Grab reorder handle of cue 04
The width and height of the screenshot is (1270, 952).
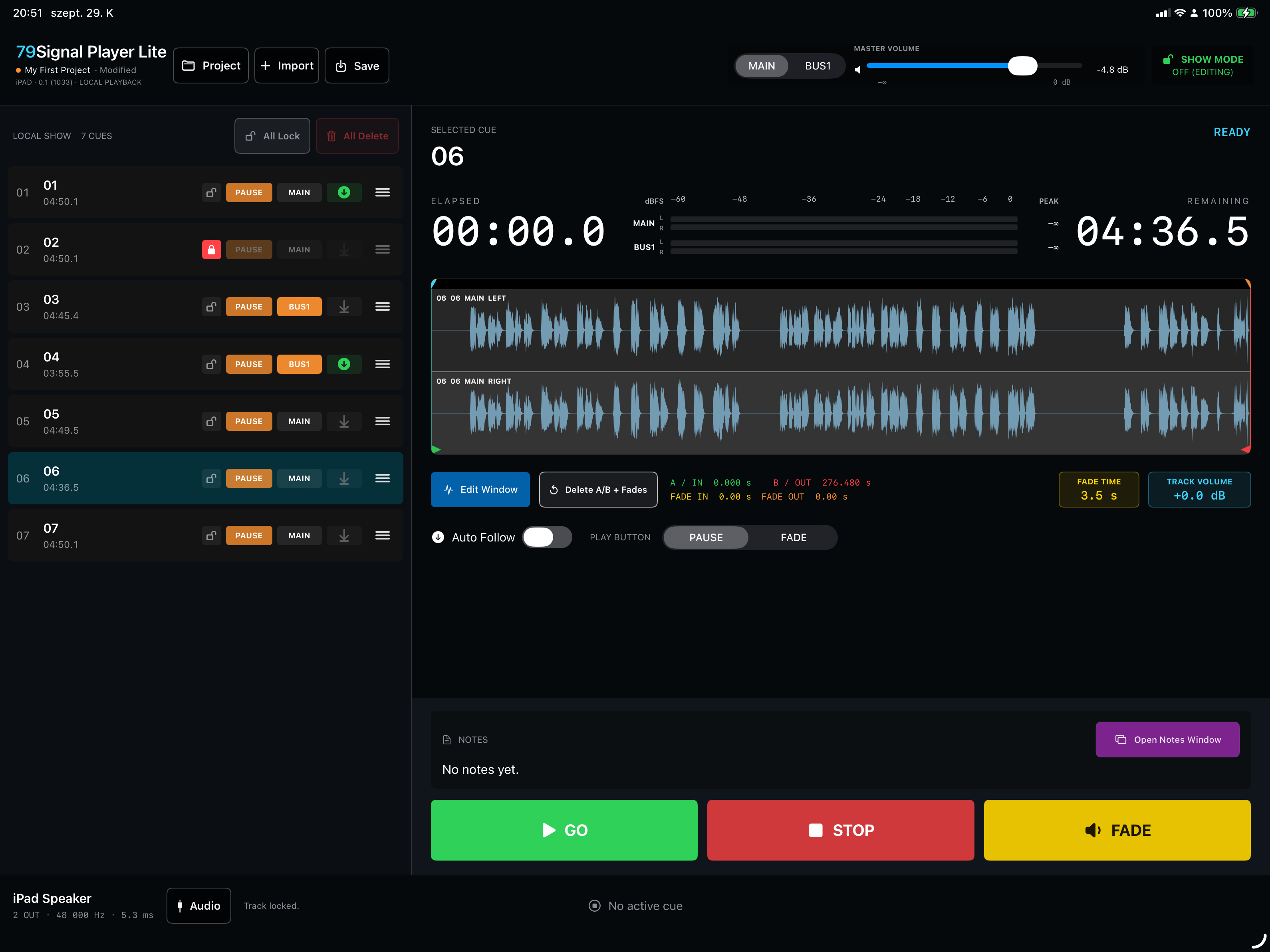pos(382,364)
